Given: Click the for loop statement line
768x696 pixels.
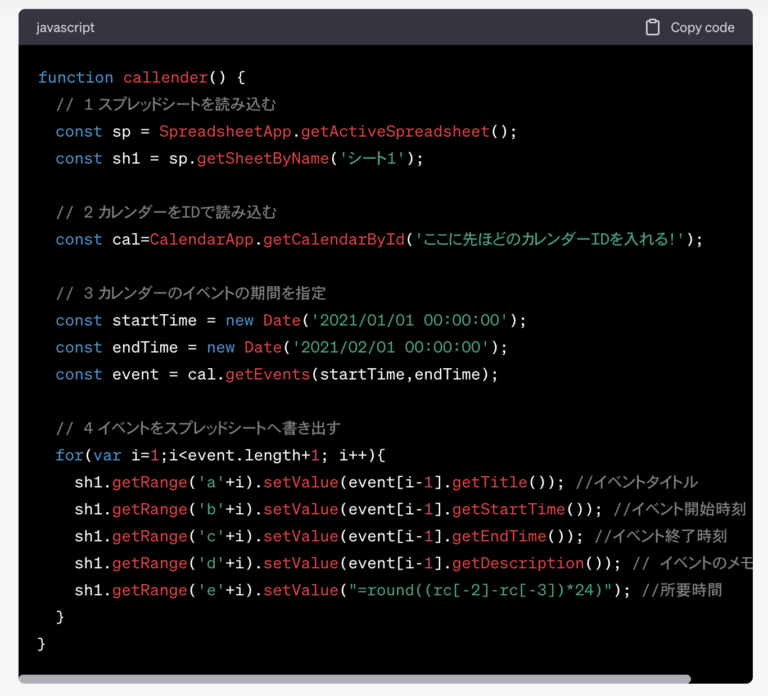Looking at the screenshot, I should tap(220, 455).
